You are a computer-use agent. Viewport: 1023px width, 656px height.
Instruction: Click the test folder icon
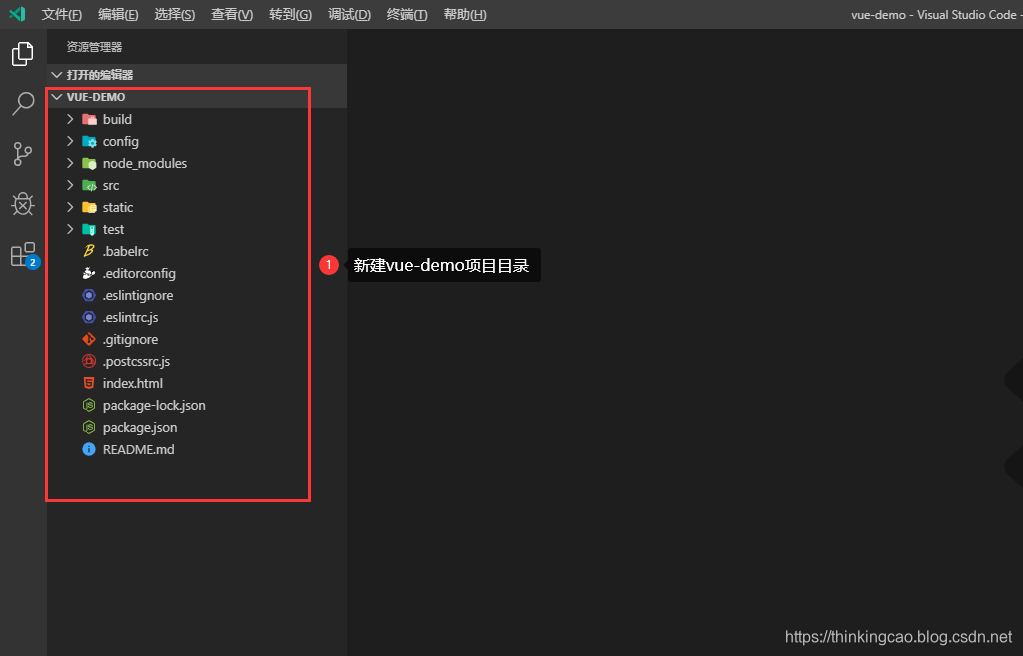click(89, 230)
